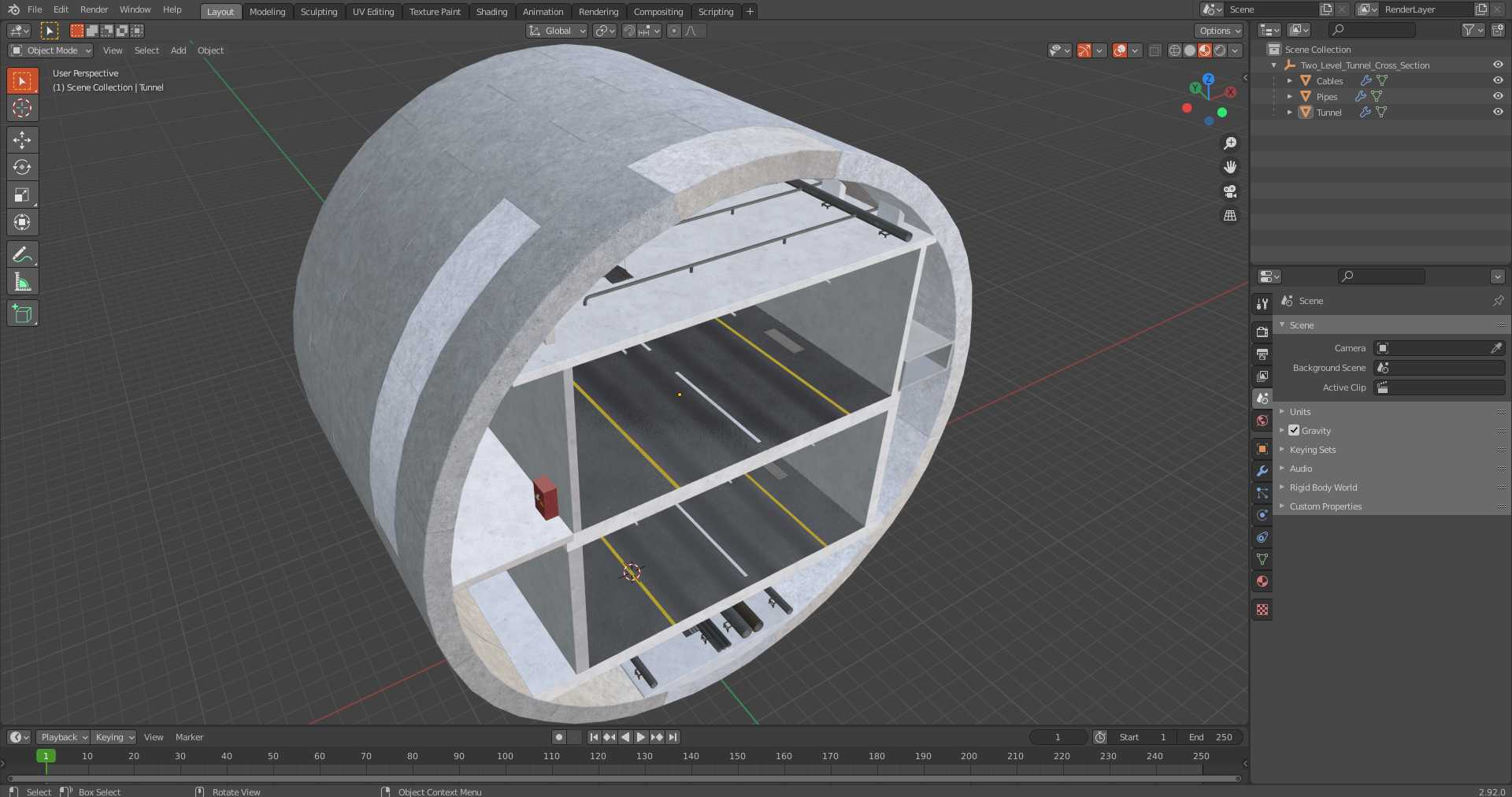Open the Render properties tab icon
The height and width of the screenshot is (797, 1512).
pos(1262,332)
